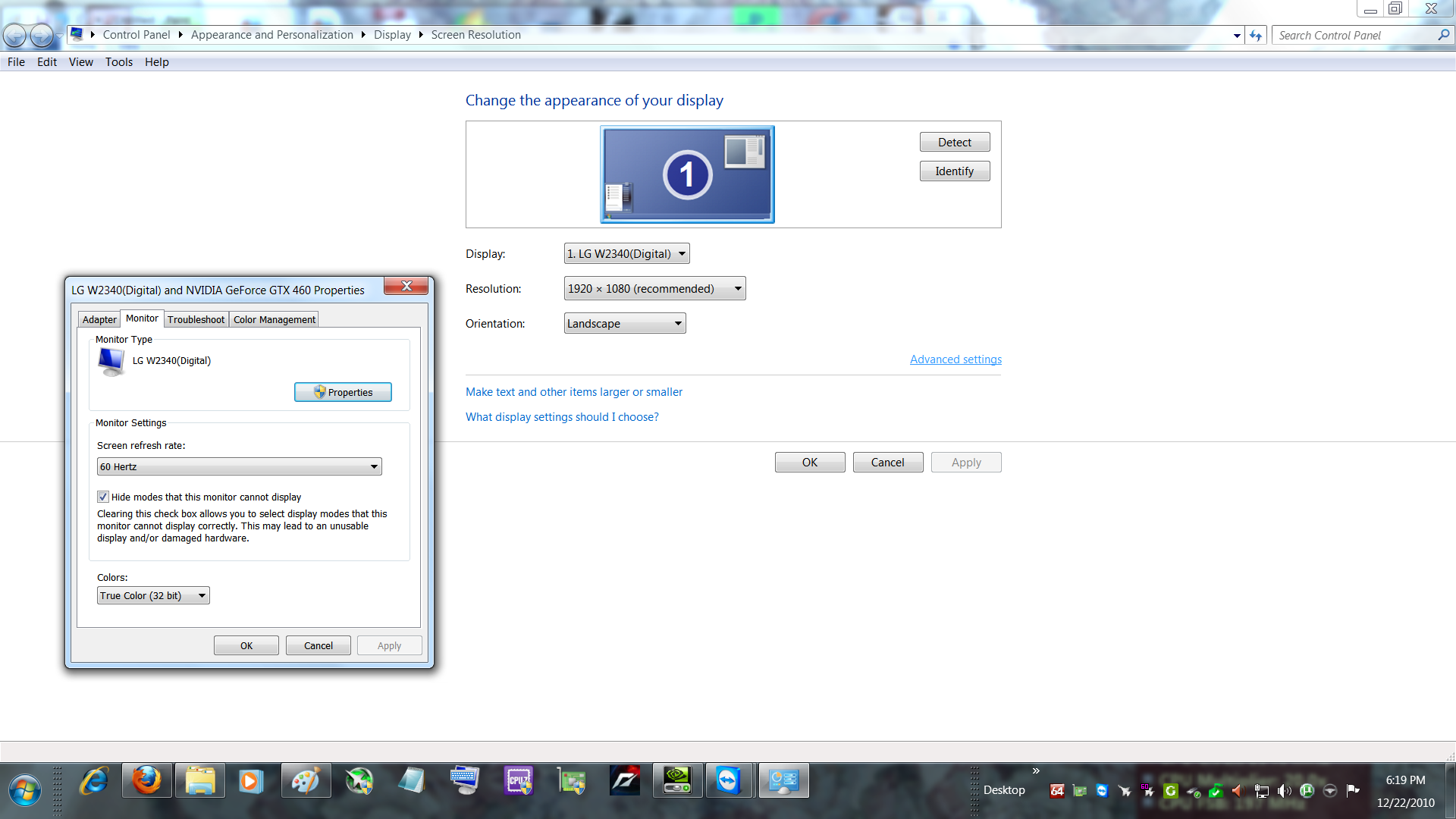Click the Identify button

tap(955, 171)
